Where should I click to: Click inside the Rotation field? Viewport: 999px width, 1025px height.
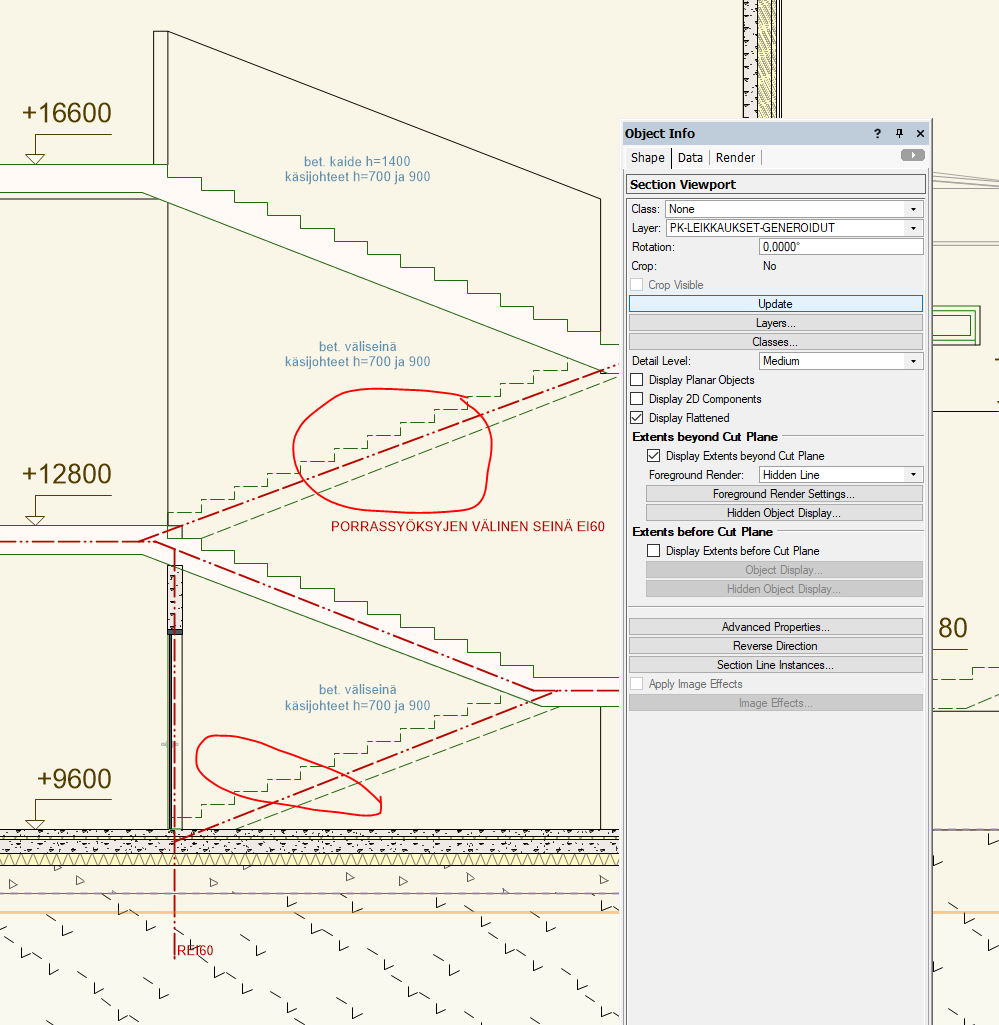click(x=840, y=247)
